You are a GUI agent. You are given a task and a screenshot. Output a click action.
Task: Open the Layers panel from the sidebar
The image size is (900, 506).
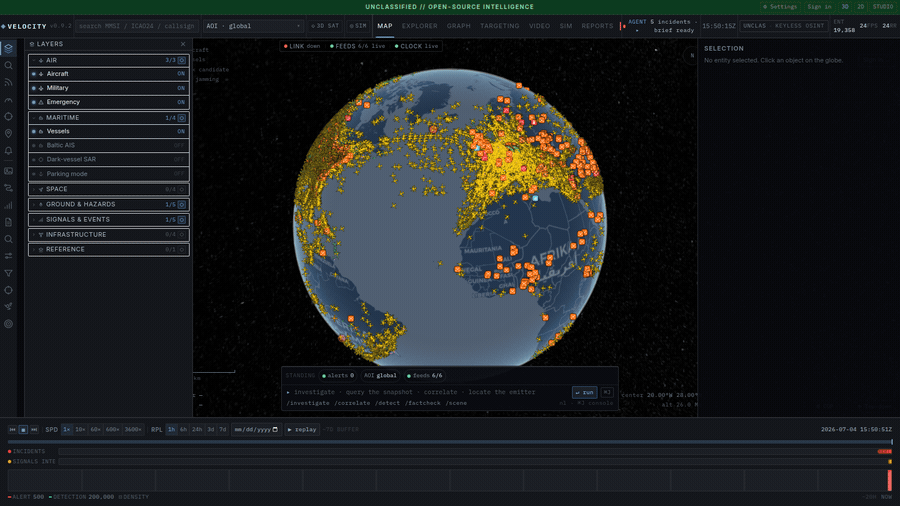pyautogui.click(x=9, y=48)
